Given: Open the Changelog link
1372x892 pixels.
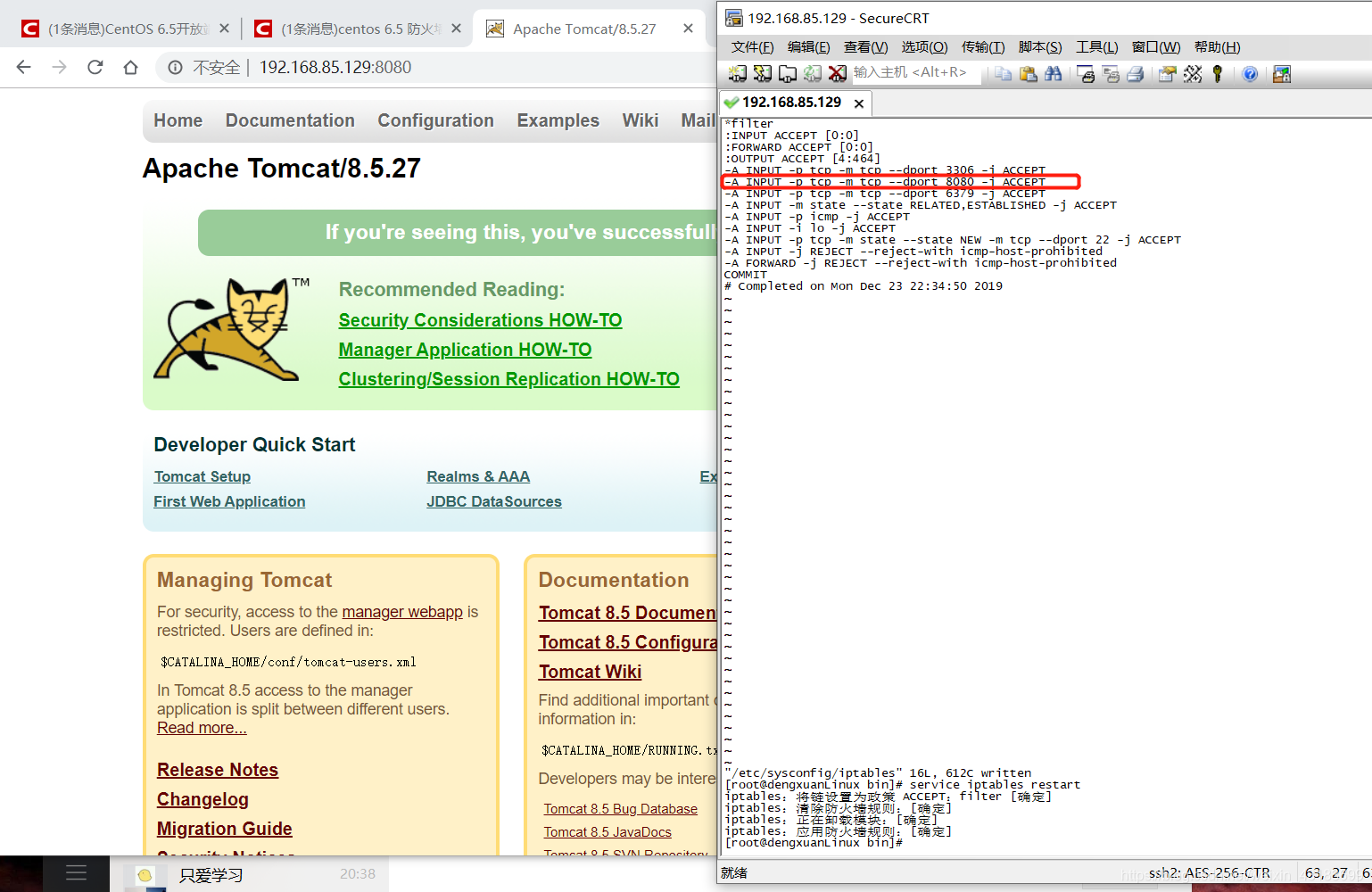Looking at the screenshot, I should pos(202,799).
